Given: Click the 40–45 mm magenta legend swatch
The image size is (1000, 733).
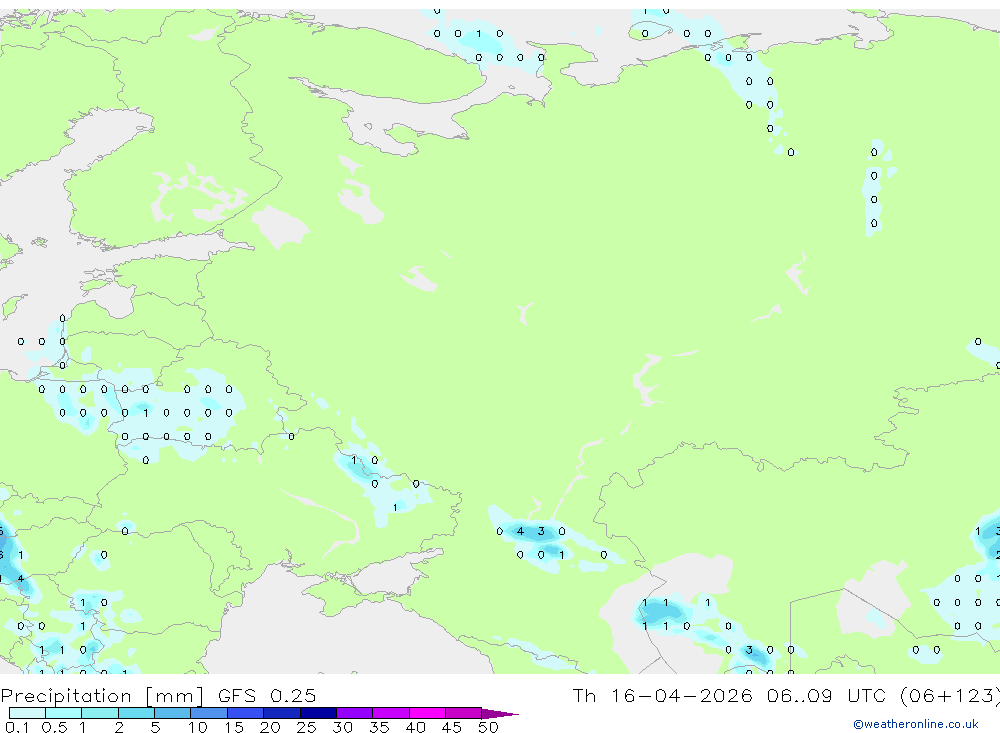Looking at the screenshot, I should coord(427,713).
